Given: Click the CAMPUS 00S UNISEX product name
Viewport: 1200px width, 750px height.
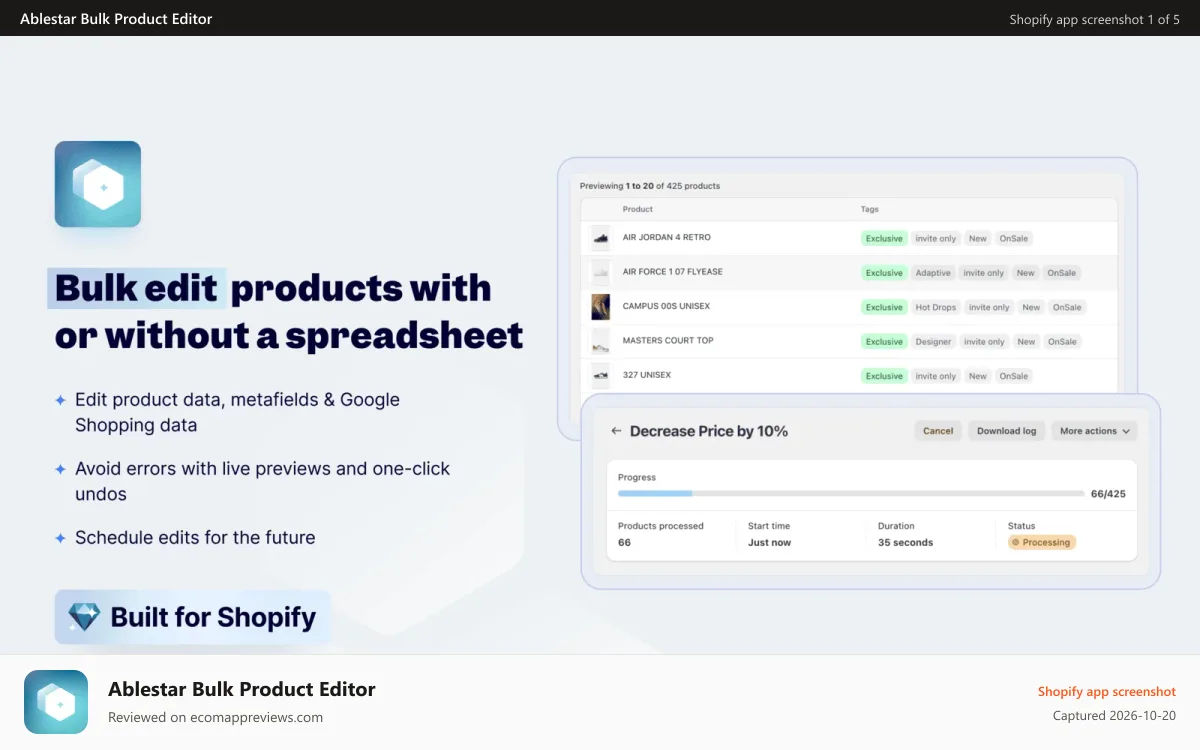Looking at the screenshot, I should (666, 306).
